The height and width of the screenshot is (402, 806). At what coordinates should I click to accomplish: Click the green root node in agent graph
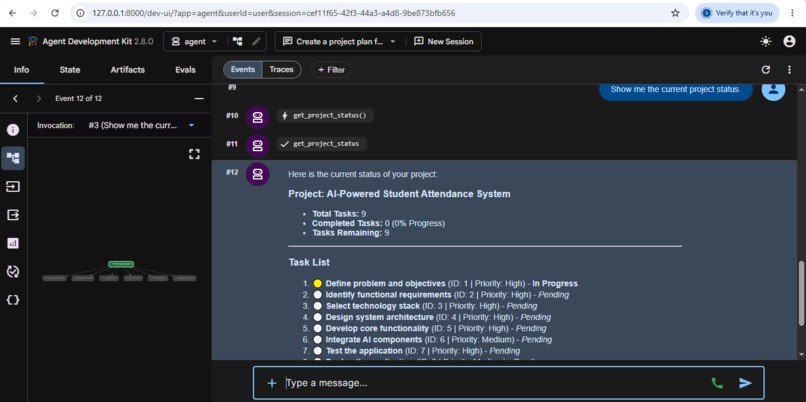[x=121, y=264]
